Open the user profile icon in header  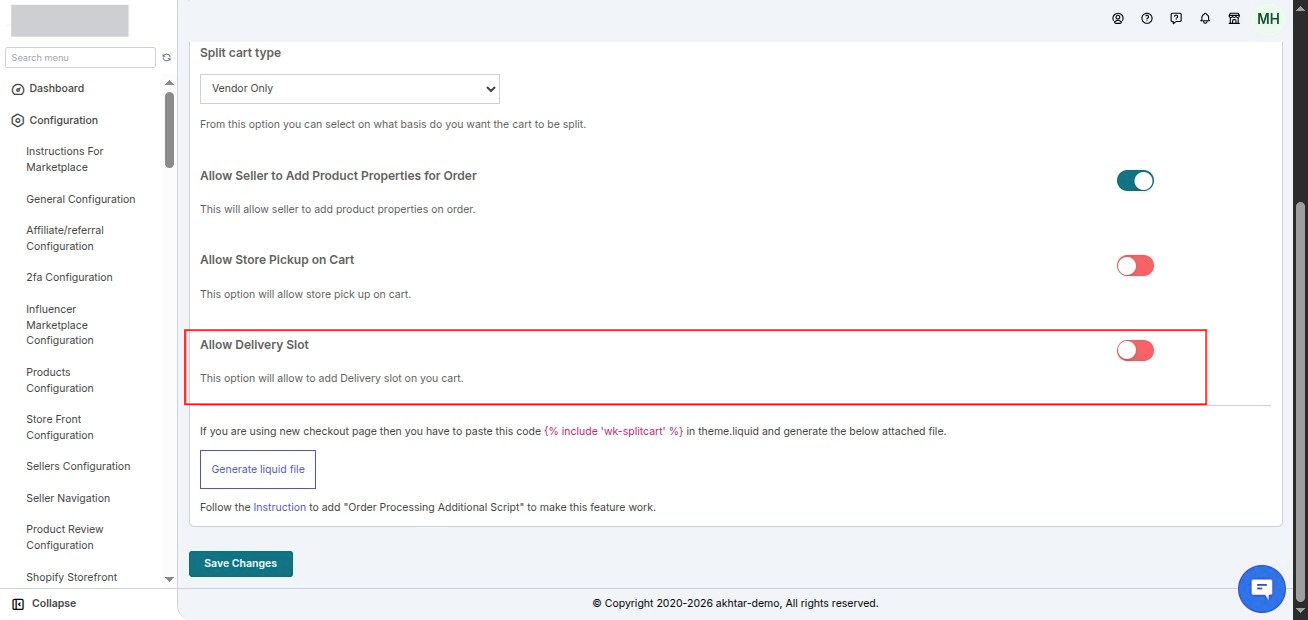point(1118,18)
